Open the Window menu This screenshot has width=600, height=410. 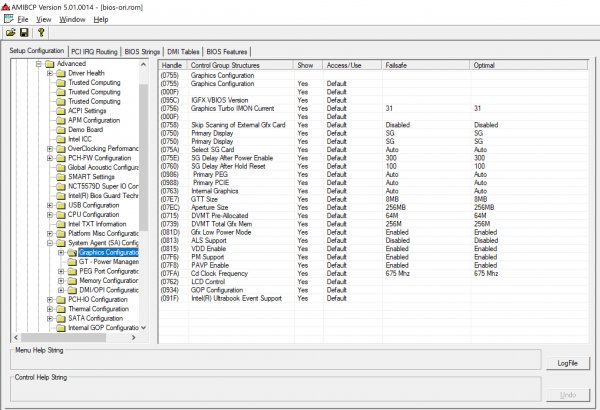[72, 20]
